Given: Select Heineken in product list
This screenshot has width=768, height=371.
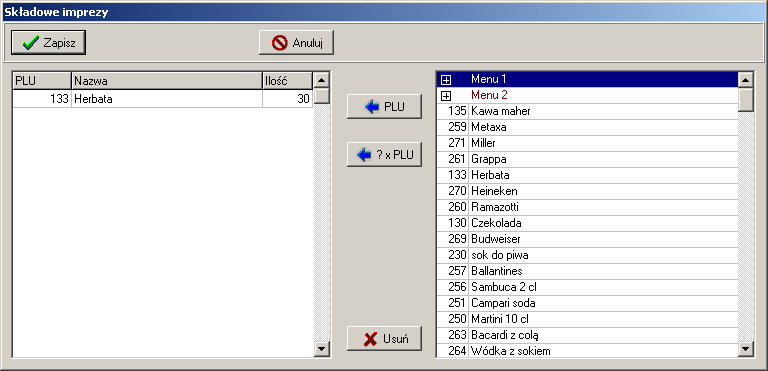Looking at the screenshot, I should [x=587, y=191].
